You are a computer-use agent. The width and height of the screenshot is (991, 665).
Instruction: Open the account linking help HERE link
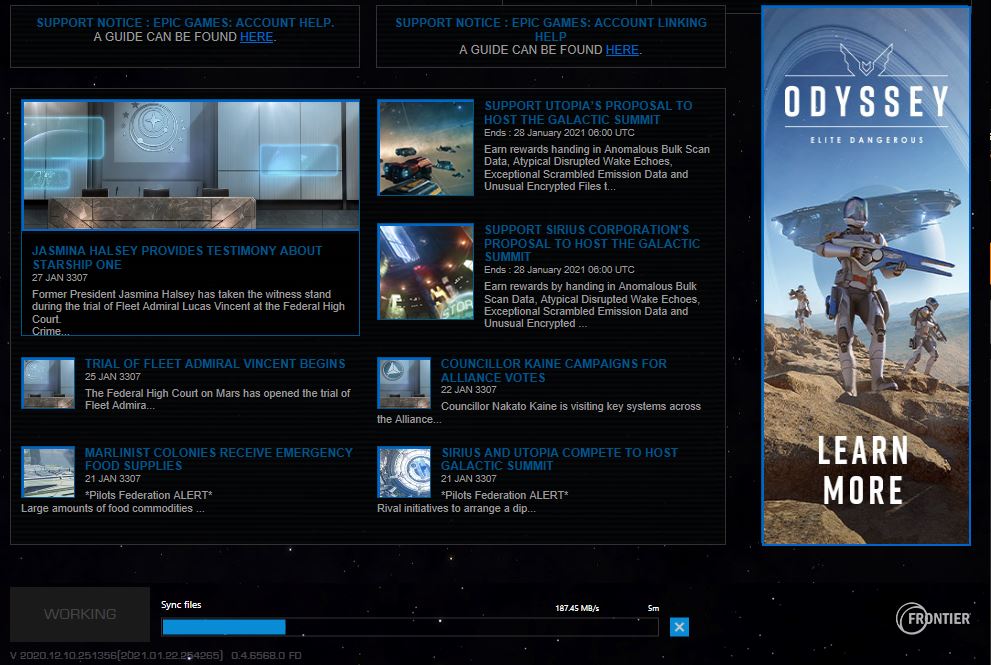(622, 50)
